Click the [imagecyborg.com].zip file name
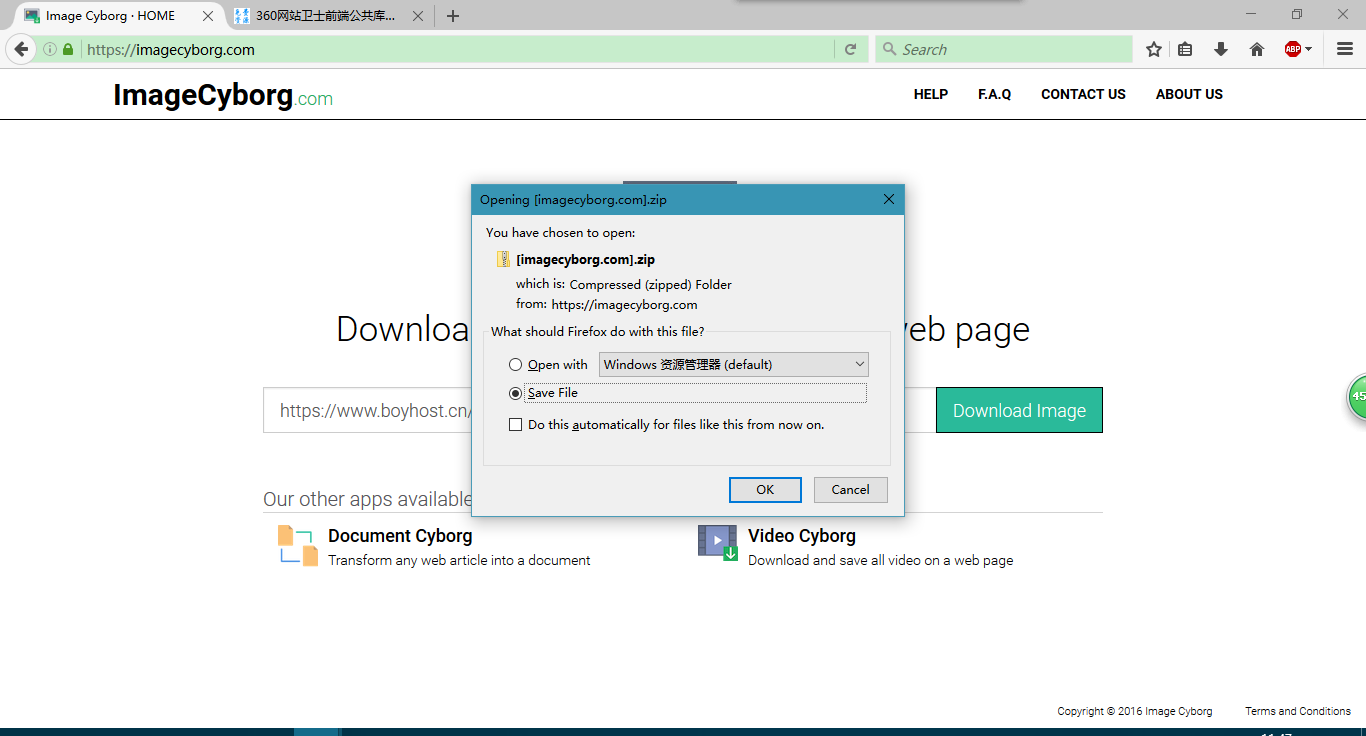 click(x=586, y=259)
